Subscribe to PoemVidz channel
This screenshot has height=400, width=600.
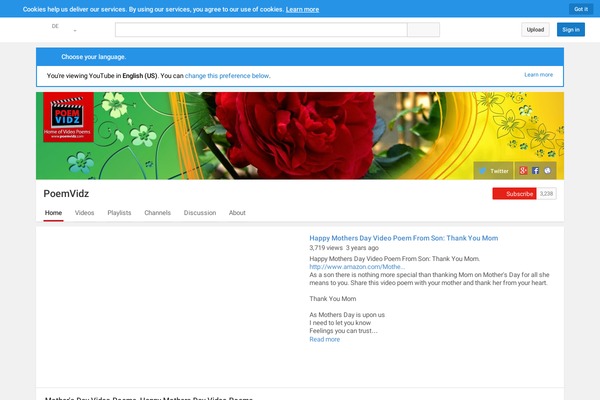point(515,194)
